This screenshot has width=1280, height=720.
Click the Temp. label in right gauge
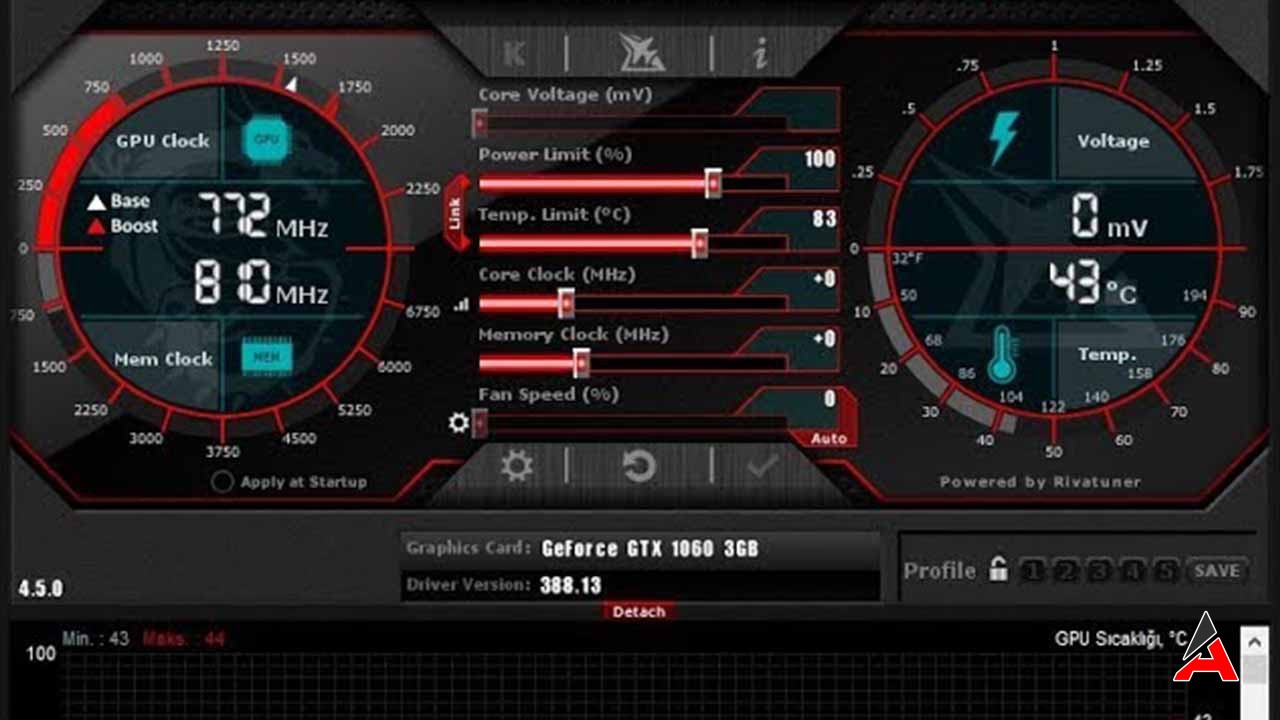1107,355
